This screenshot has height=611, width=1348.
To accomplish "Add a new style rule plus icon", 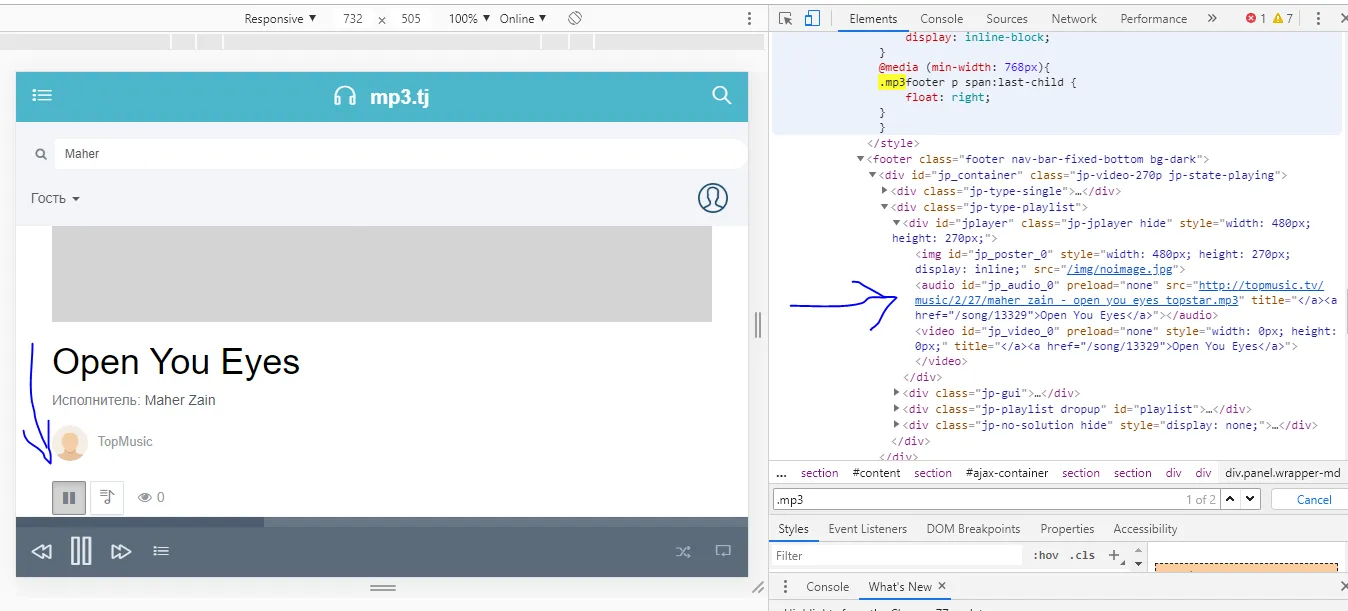I will coord(1113,555).
